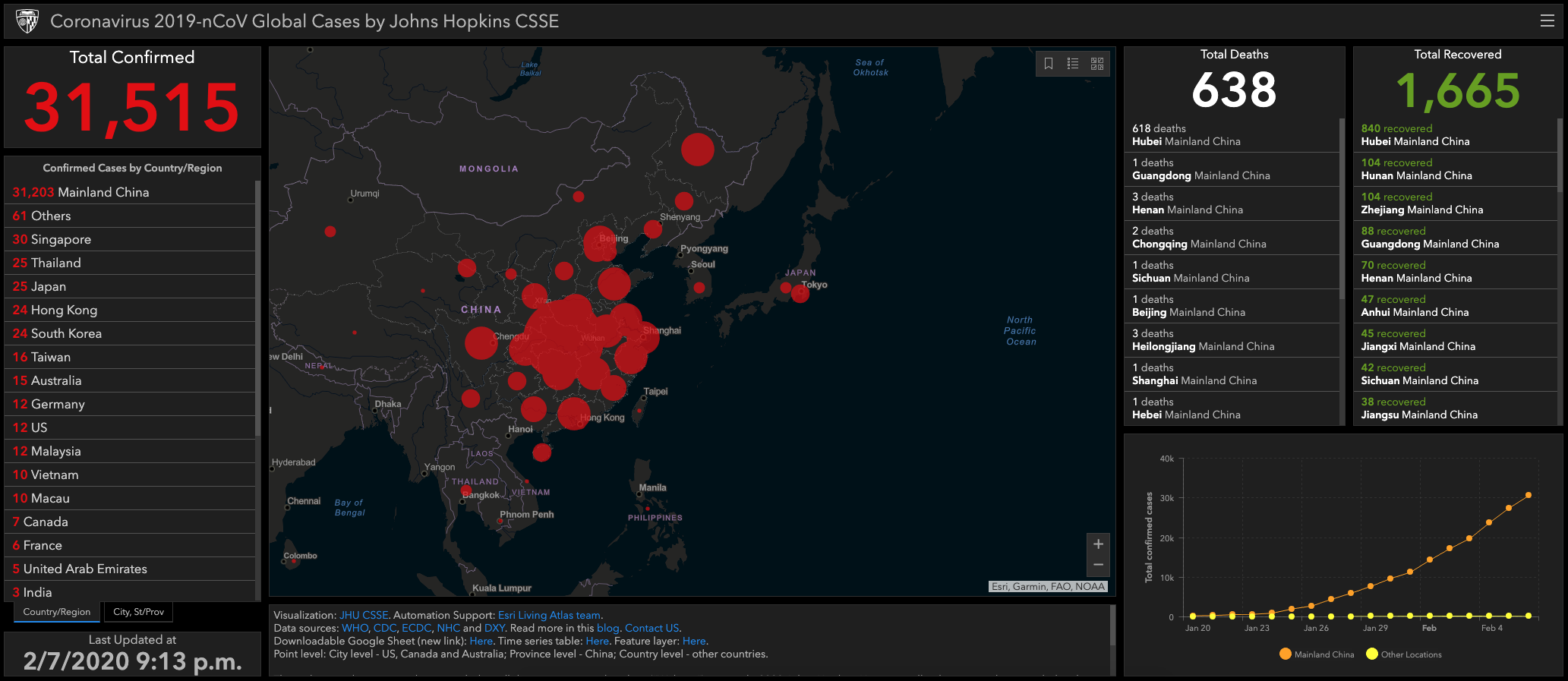Click Hubei 618 deaths entry
Screen dimensions: 1568x681
click(1232, 135)
